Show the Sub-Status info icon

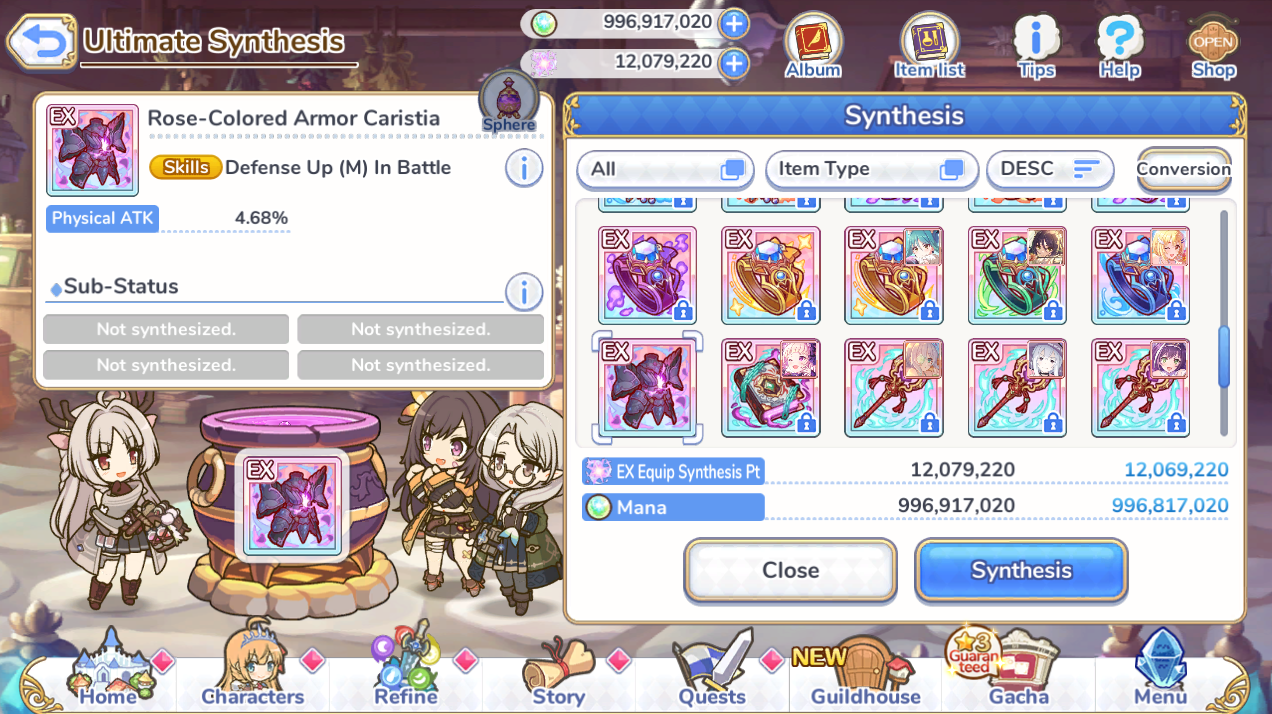(523, 292)
